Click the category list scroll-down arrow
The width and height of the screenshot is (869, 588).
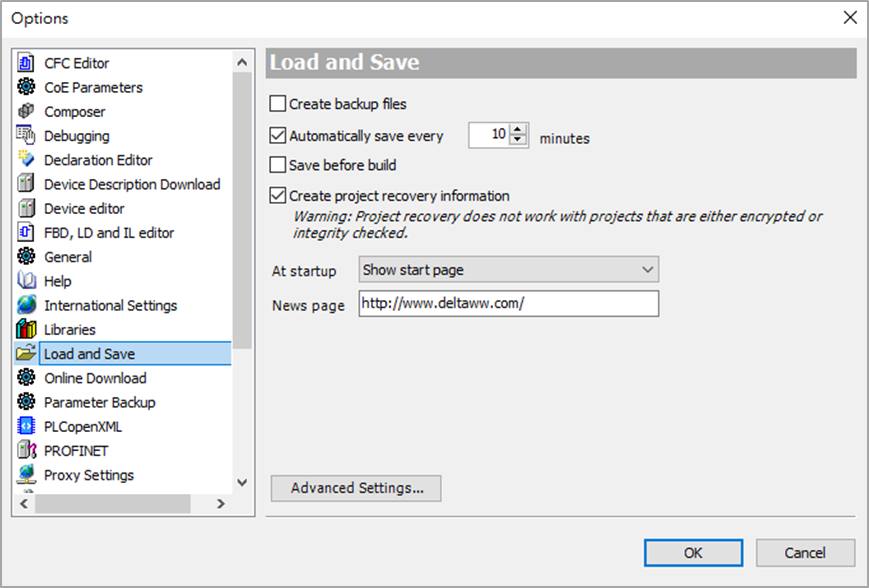242,483
